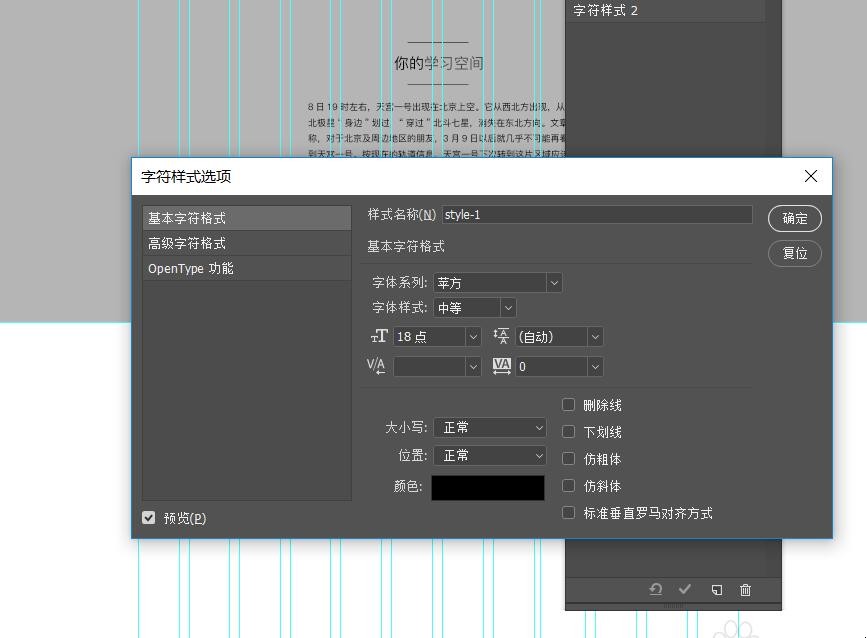This screenshot has width=867, height=638.
Task: Delete the style using the trash icon
Action: point(745,590)
